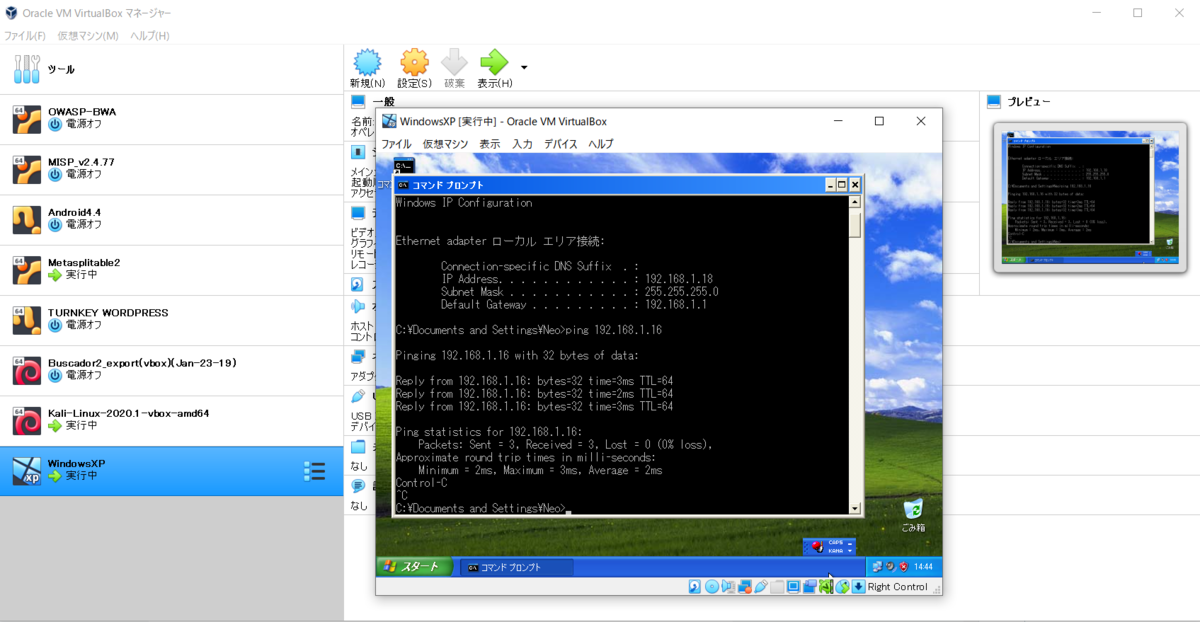
Task: Click the VM network status icon
Action: [745, 586]
